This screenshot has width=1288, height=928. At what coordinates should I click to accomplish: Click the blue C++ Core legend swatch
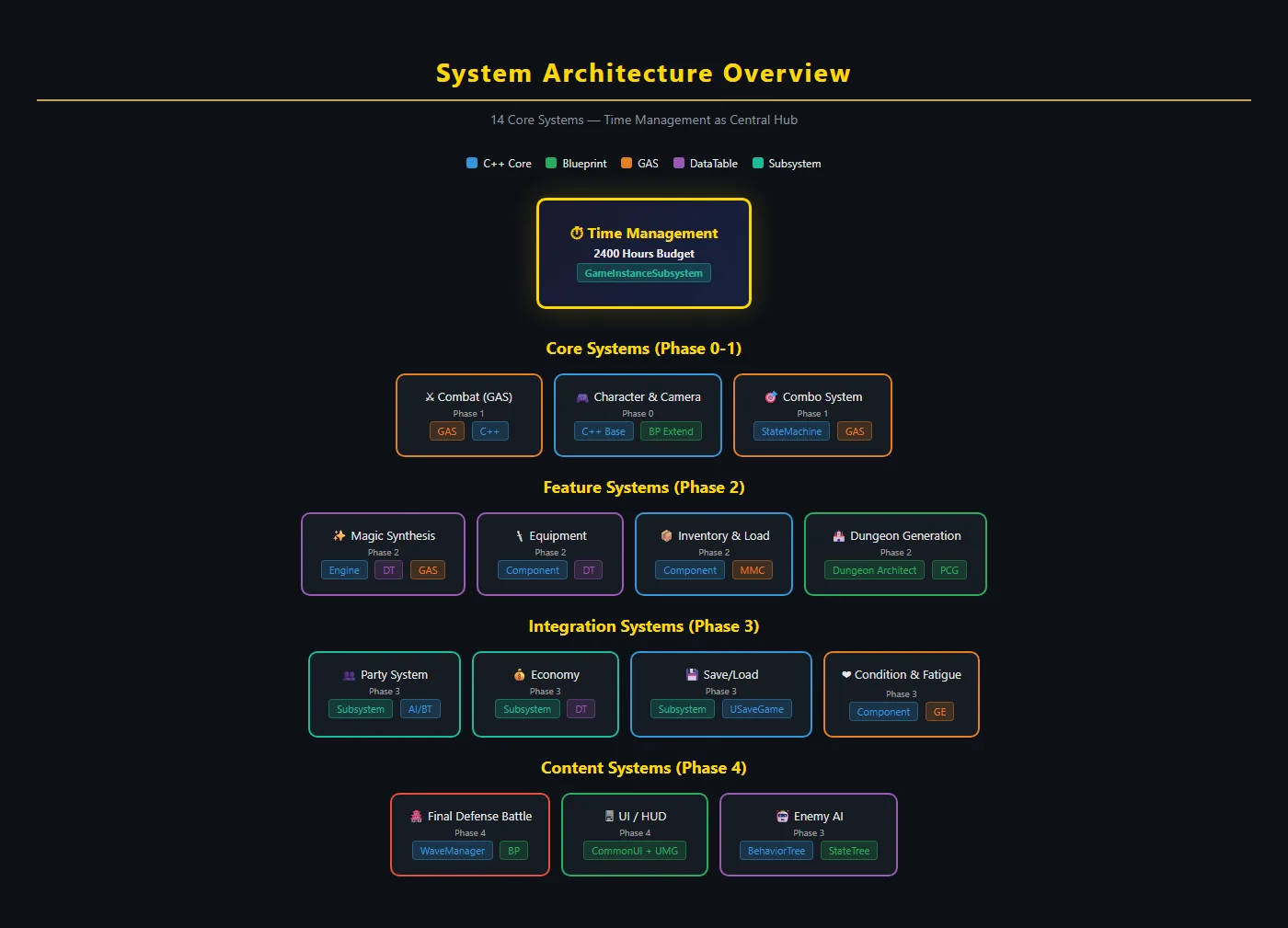[472, 164]
